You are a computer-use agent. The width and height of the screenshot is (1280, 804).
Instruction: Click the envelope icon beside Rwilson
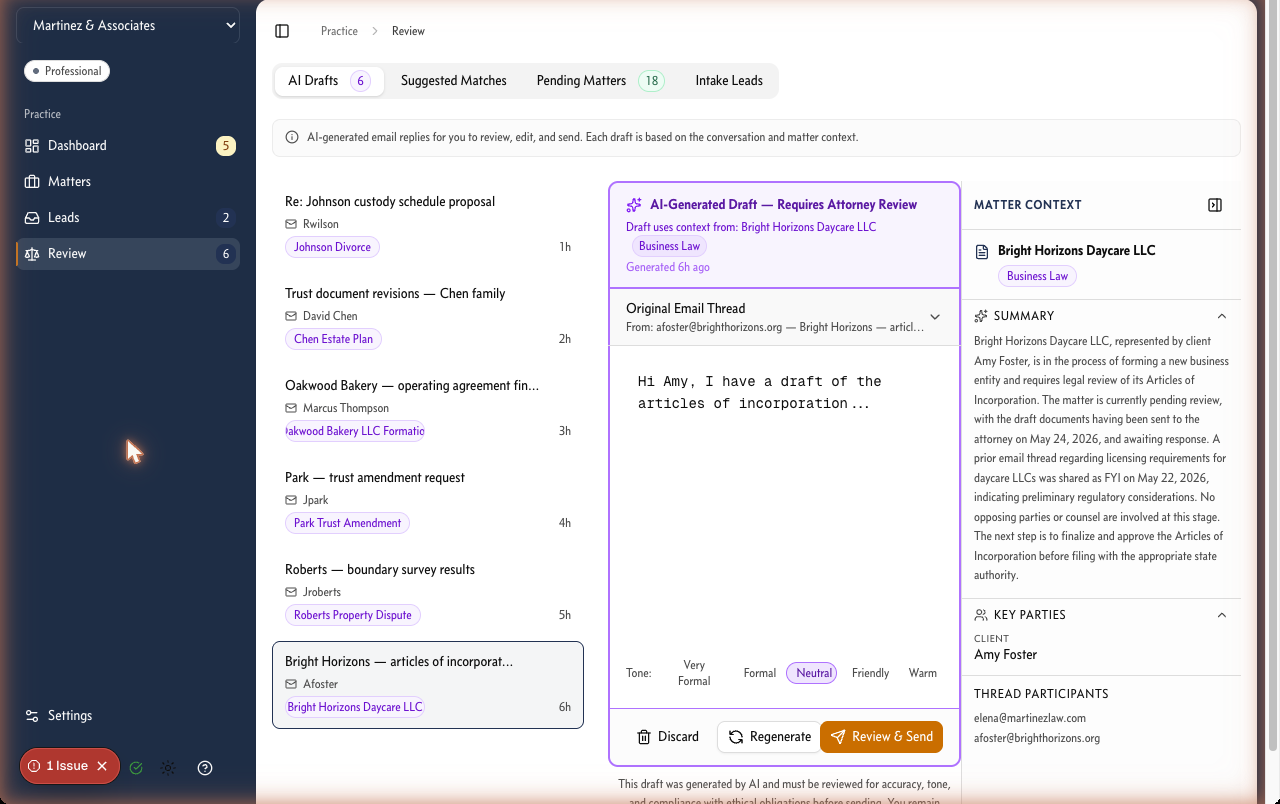tap(291, 224)
